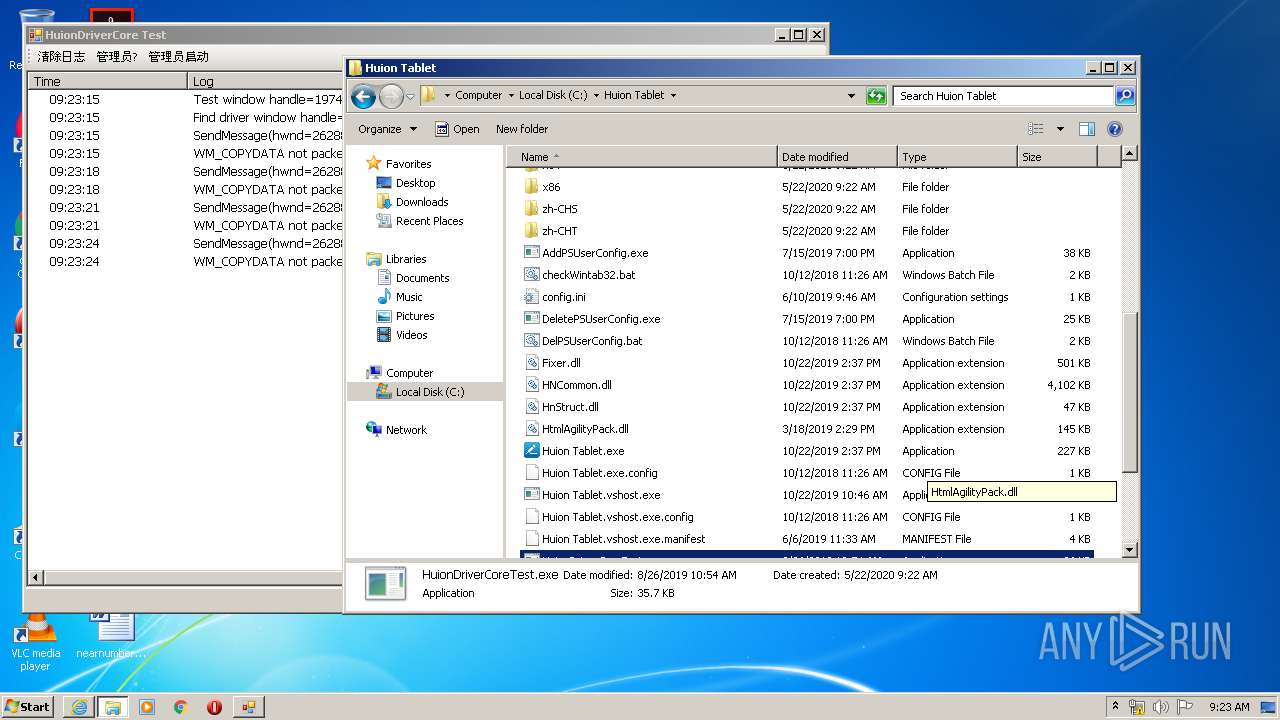Select HNCommon.dll file icon

coord(532,385)
